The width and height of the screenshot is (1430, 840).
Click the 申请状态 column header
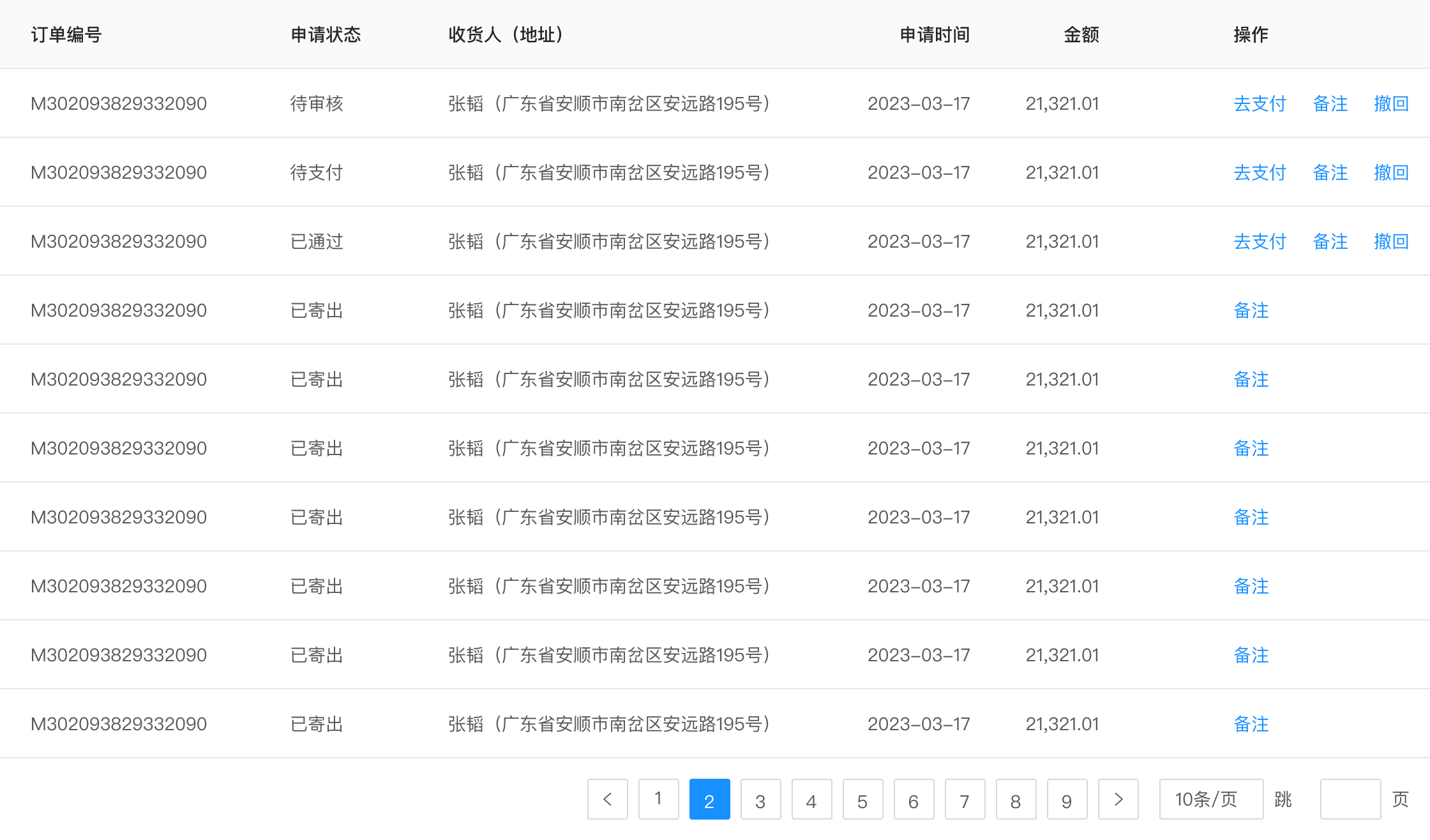[x=326, y=35]
